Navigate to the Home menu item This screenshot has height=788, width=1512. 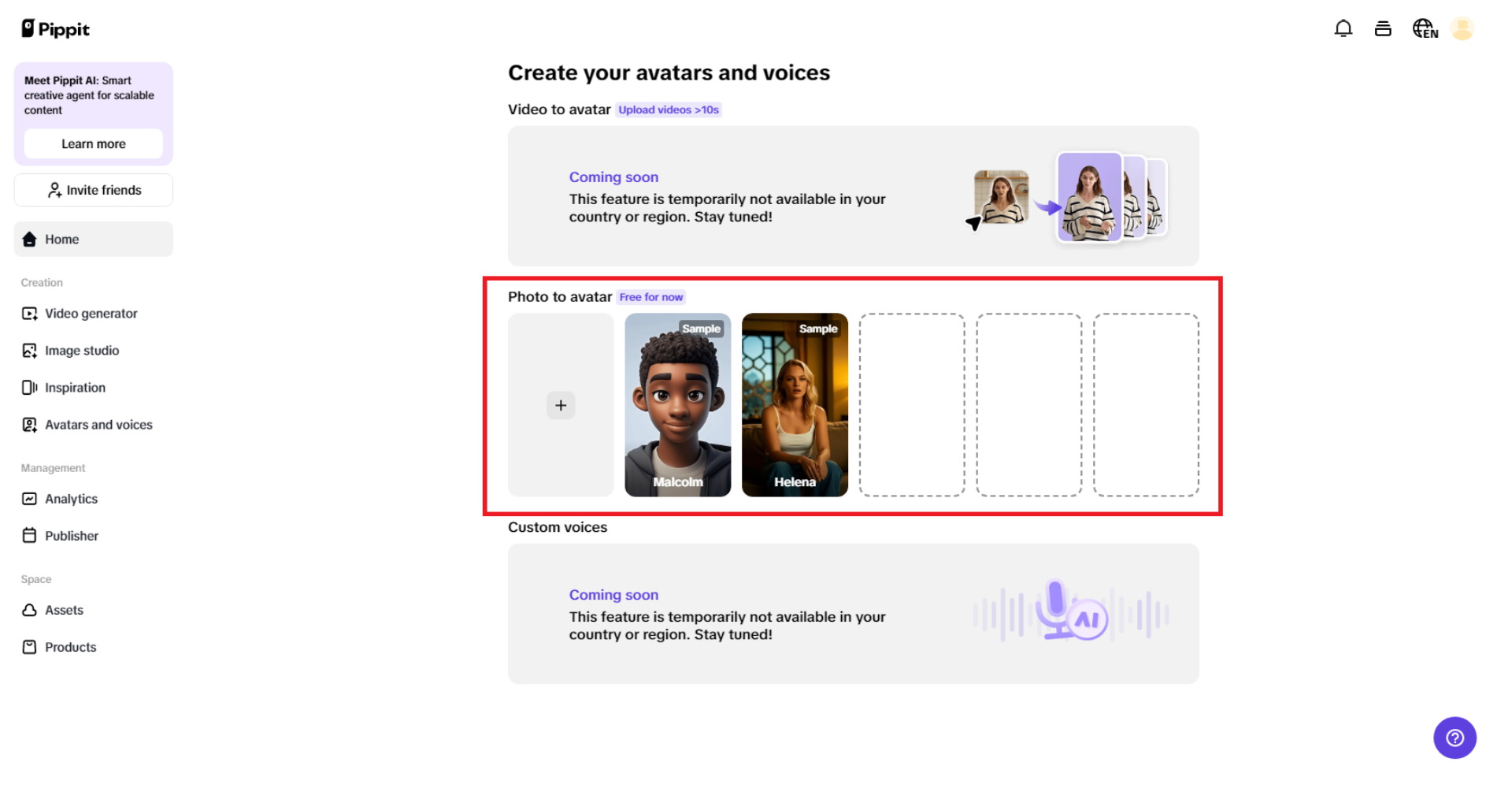click(63, 239)
